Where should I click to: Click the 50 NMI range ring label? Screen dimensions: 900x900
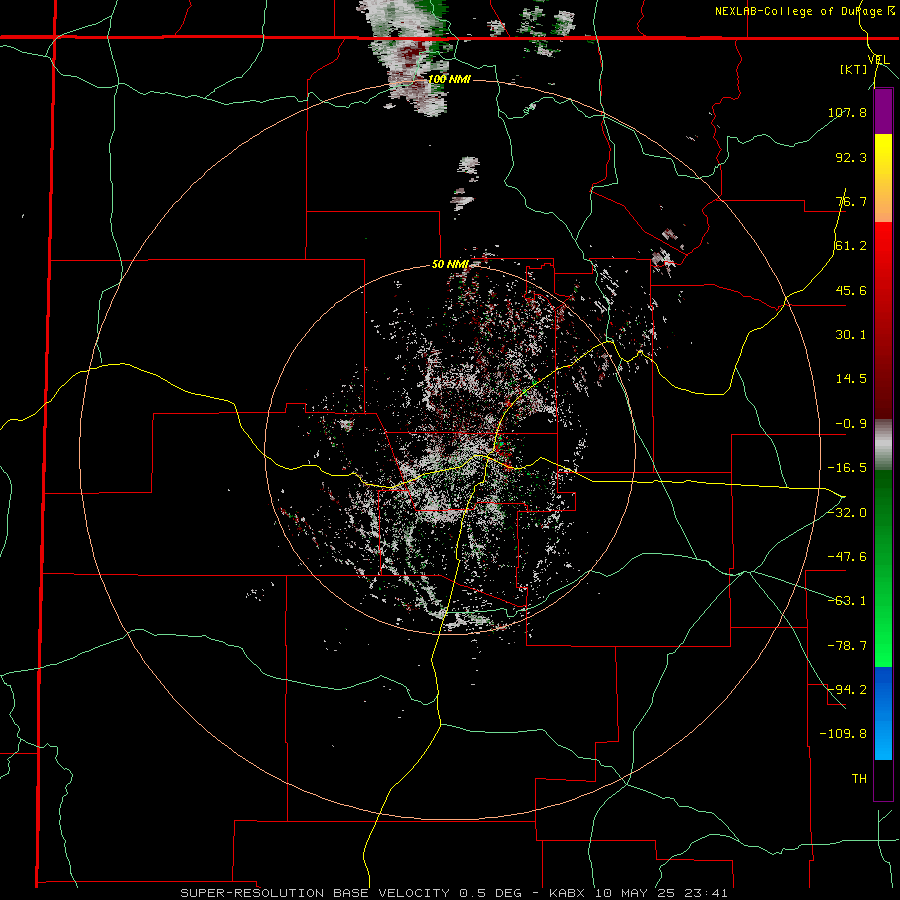pos(450,264)
